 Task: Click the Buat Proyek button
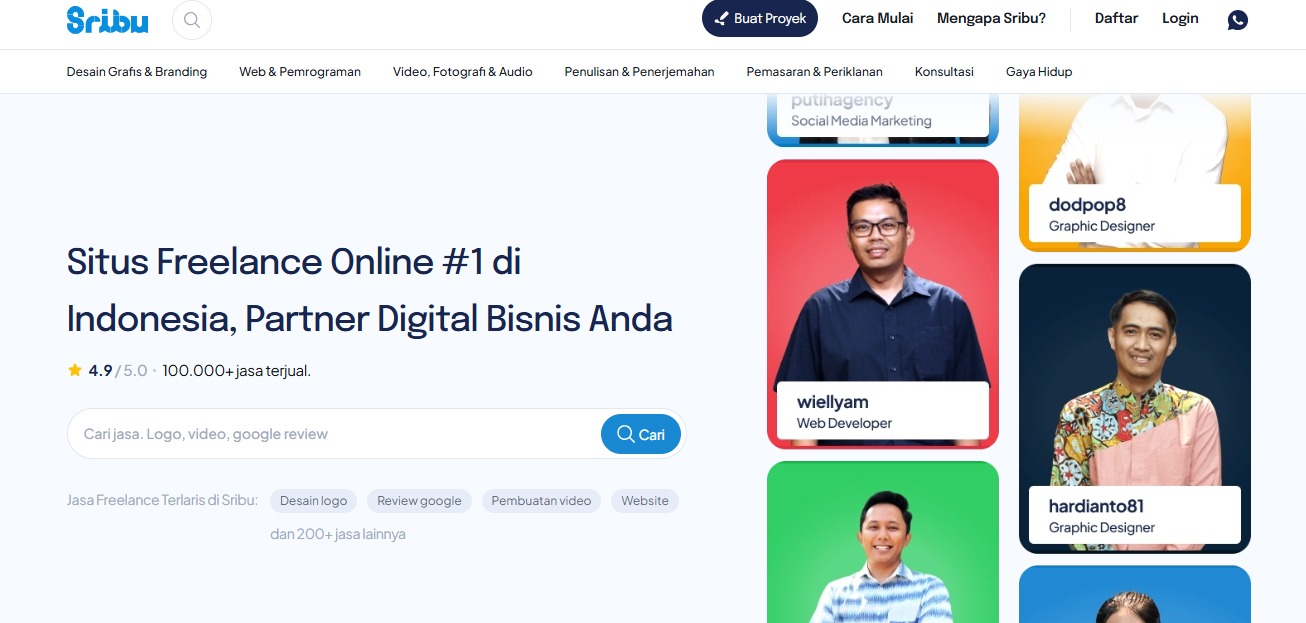click(x=760, y=18)
